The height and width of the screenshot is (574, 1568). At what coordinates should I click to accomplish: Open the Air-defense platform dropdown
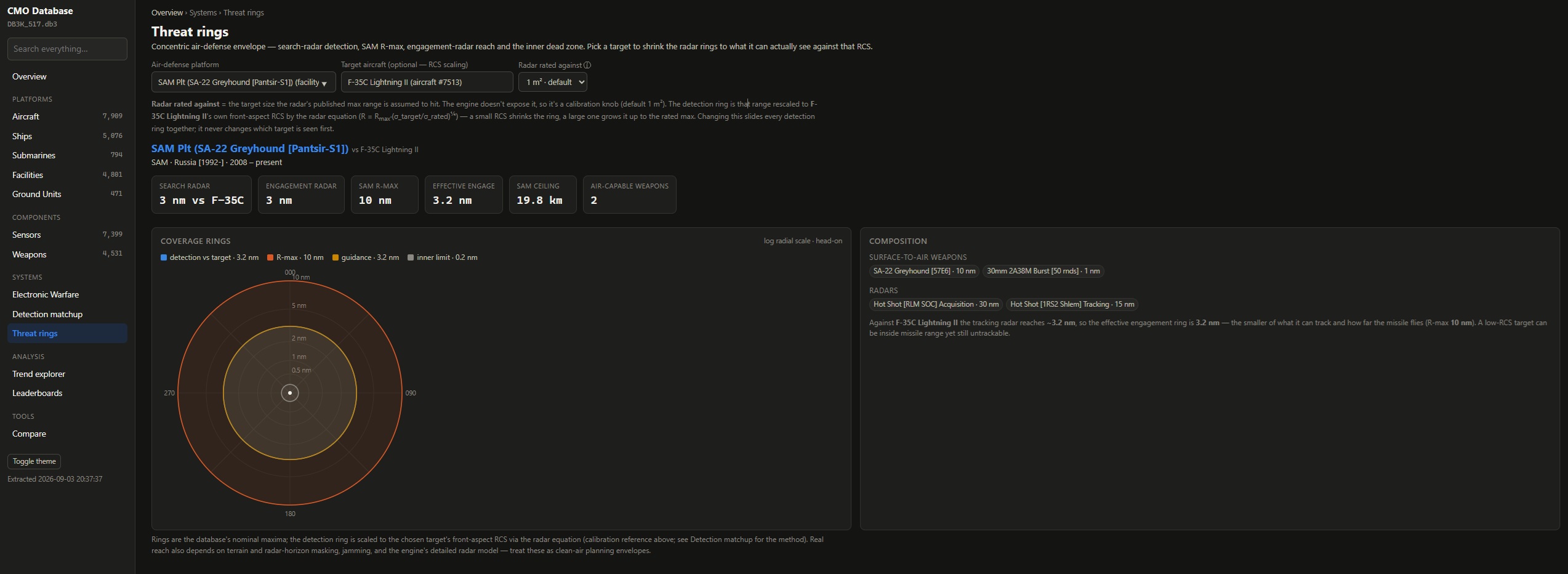tap(244, 82)
